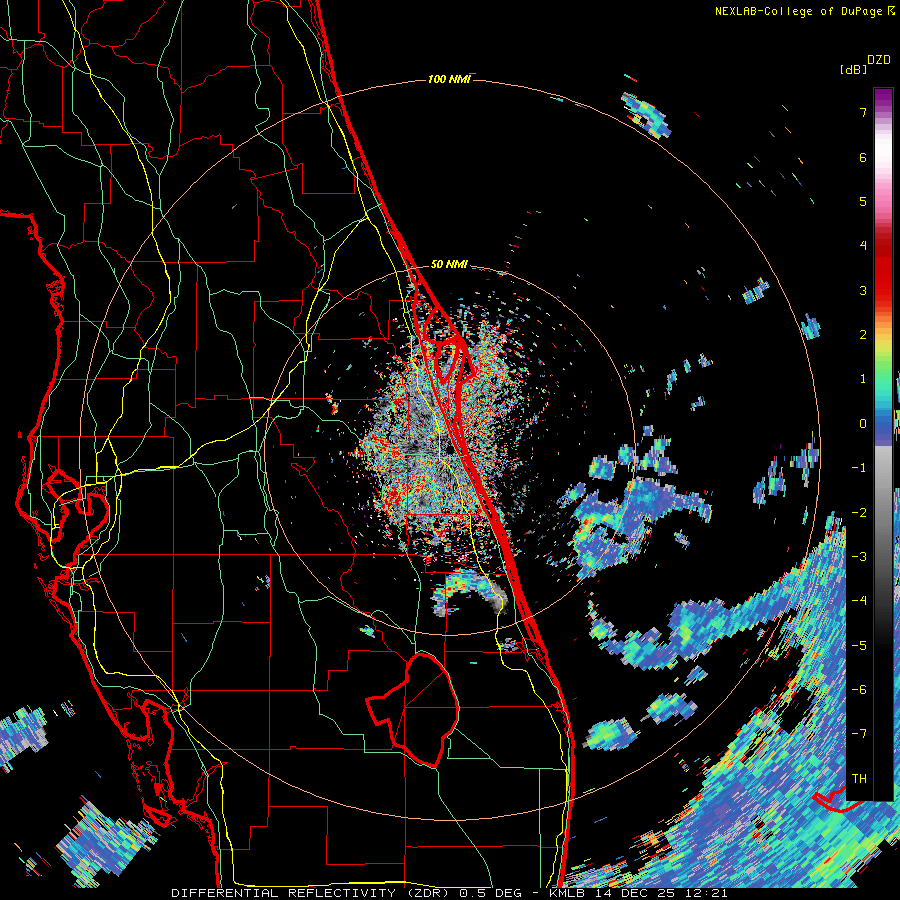Image resolution: width=900 pixels, height=900 pixels.
Task: Select the 4 tick on the dB scale
Action: click(x=863, y=246)
